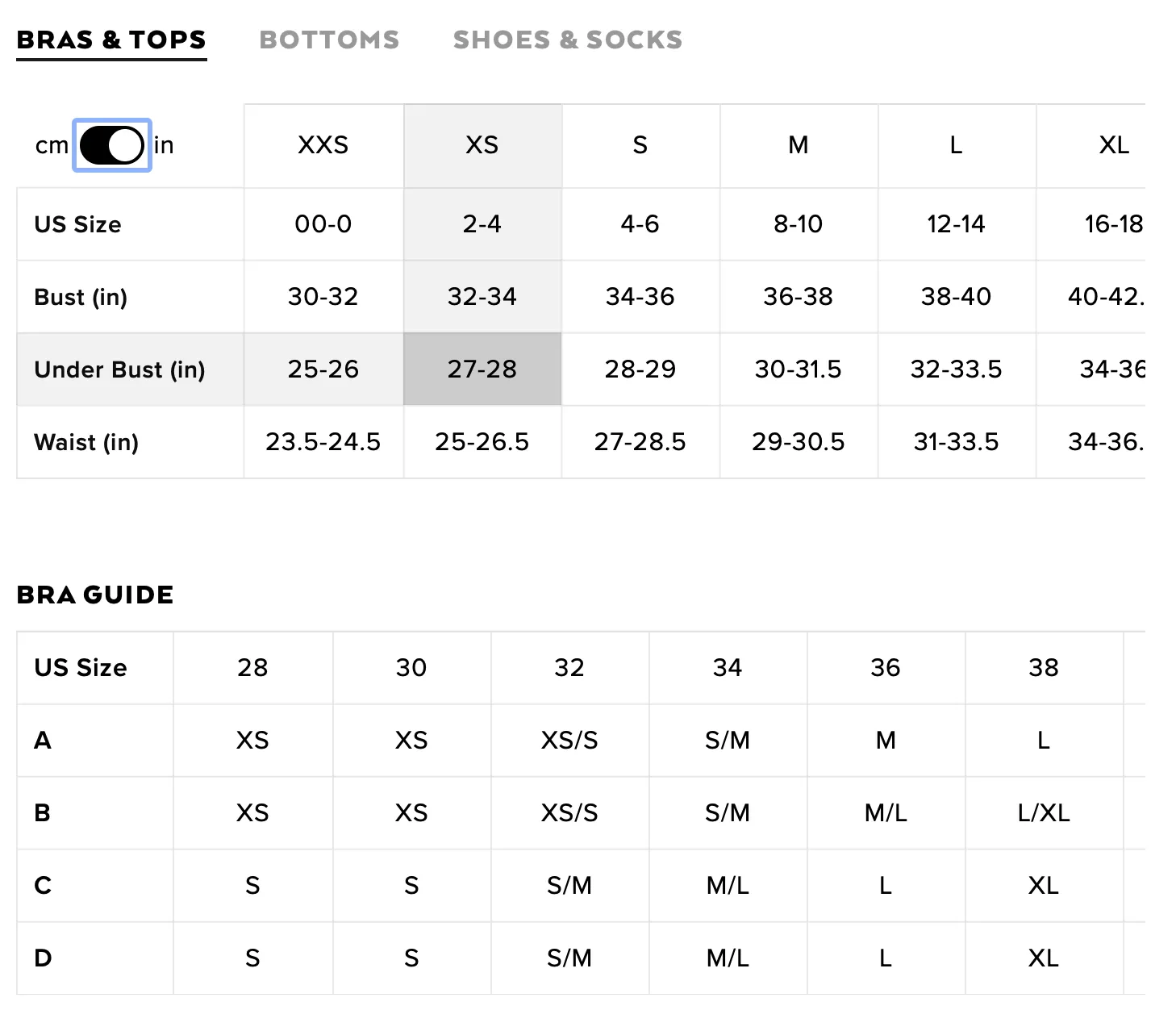Click the highlighted 27-28 under bust cell
1176x1031 pixels.
click(x=482, y=369)
